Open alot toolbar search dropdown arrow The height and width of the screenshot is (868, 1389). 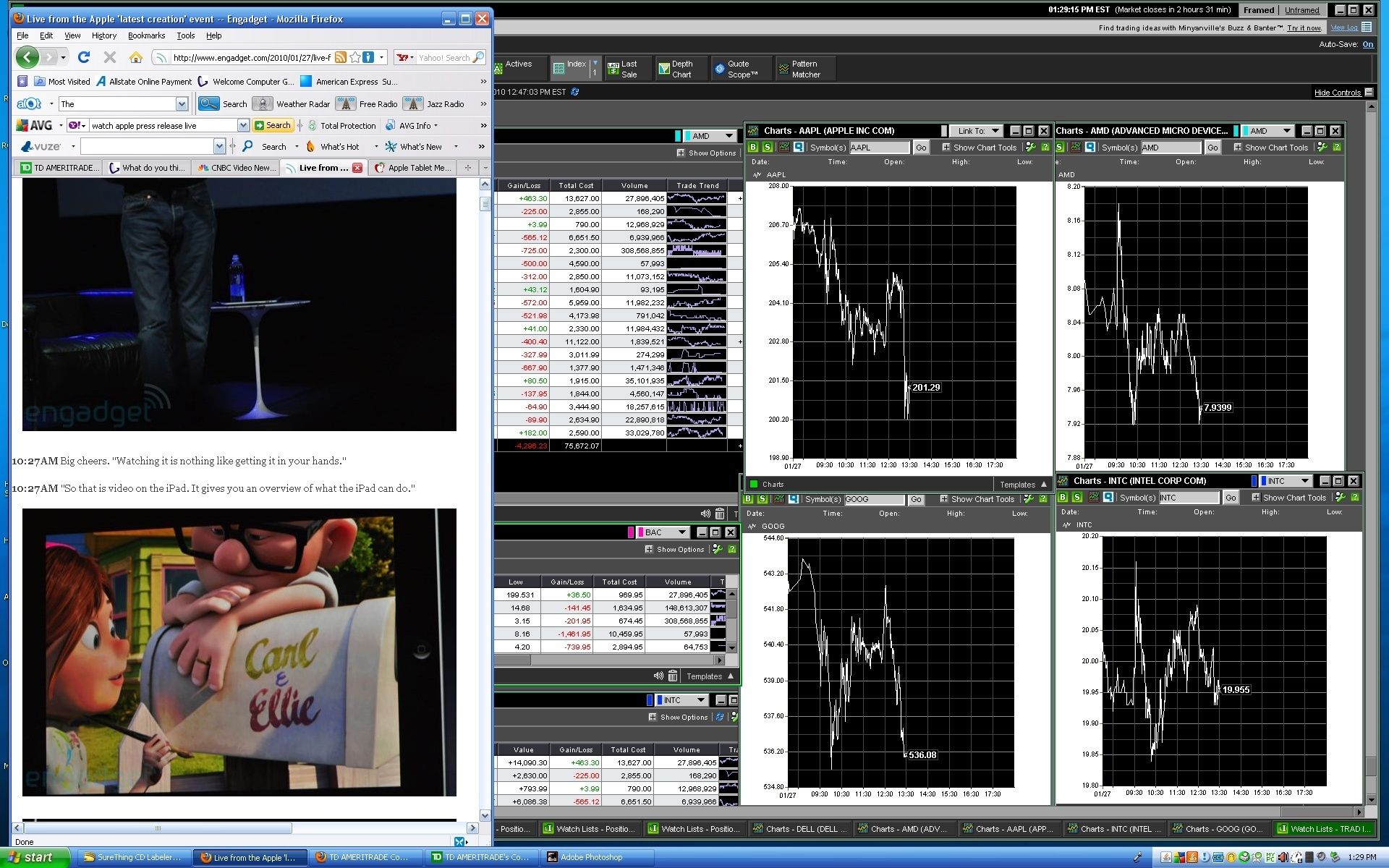pyautogui.click(x=182, y=104)
